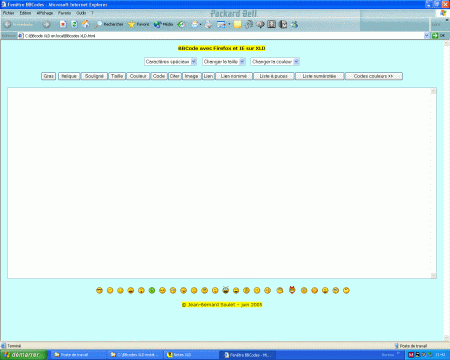Image resolution: width=450 pixels, height=360 pixels.
Task: Open the Rechercher search magnifier
Action: click(x=109, y=24)
